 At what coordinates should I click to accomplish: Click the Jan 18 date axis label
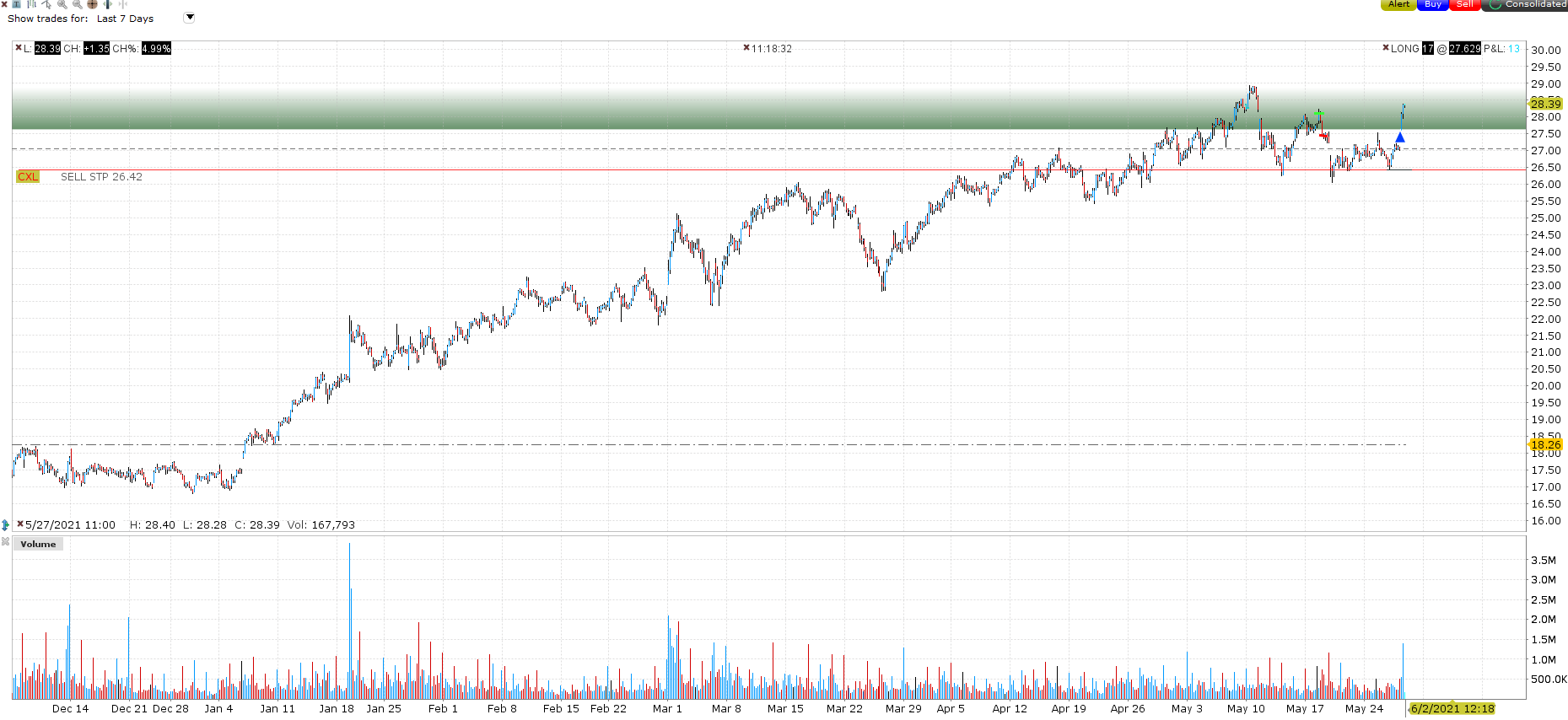[x=337, y=708]
